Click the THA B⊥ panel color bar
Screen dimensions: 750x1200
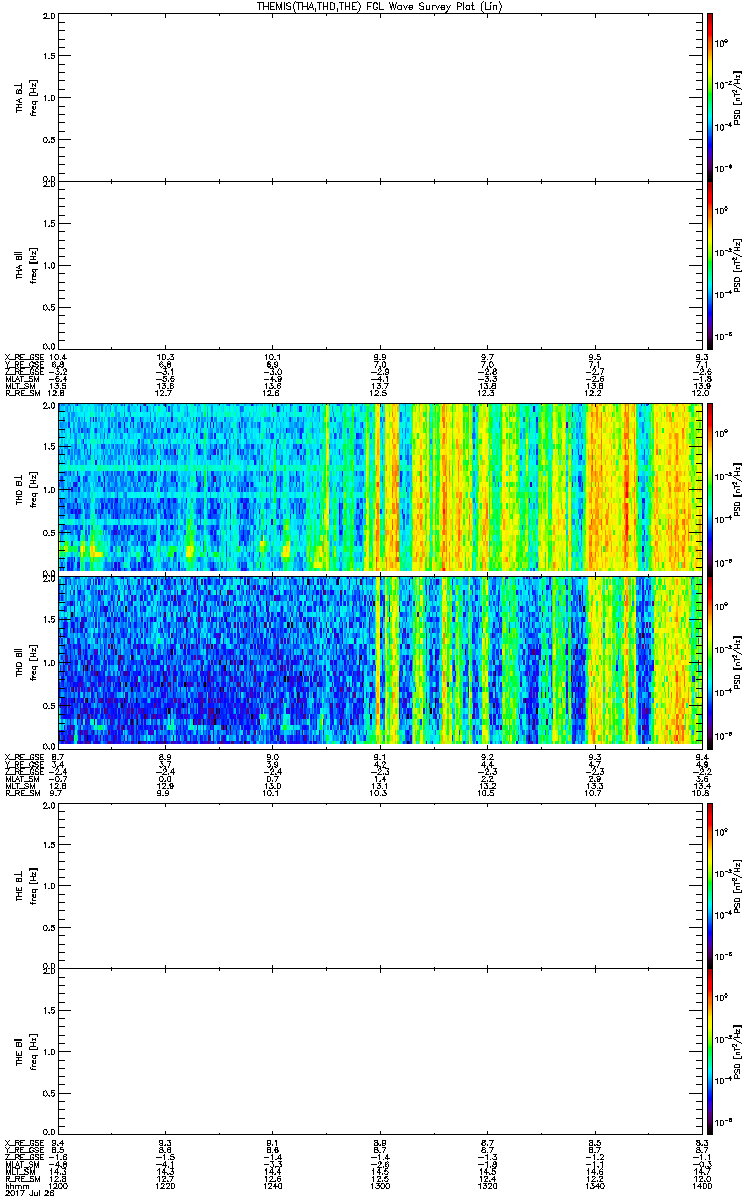709,96
